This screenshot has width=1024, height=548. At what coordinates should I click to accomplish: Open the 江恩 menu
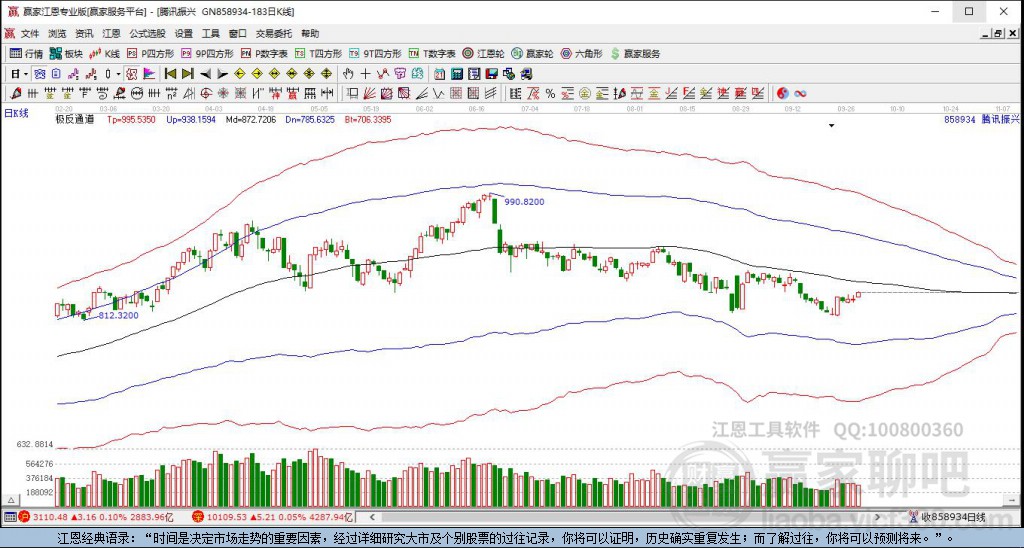(x=111, y=33)
